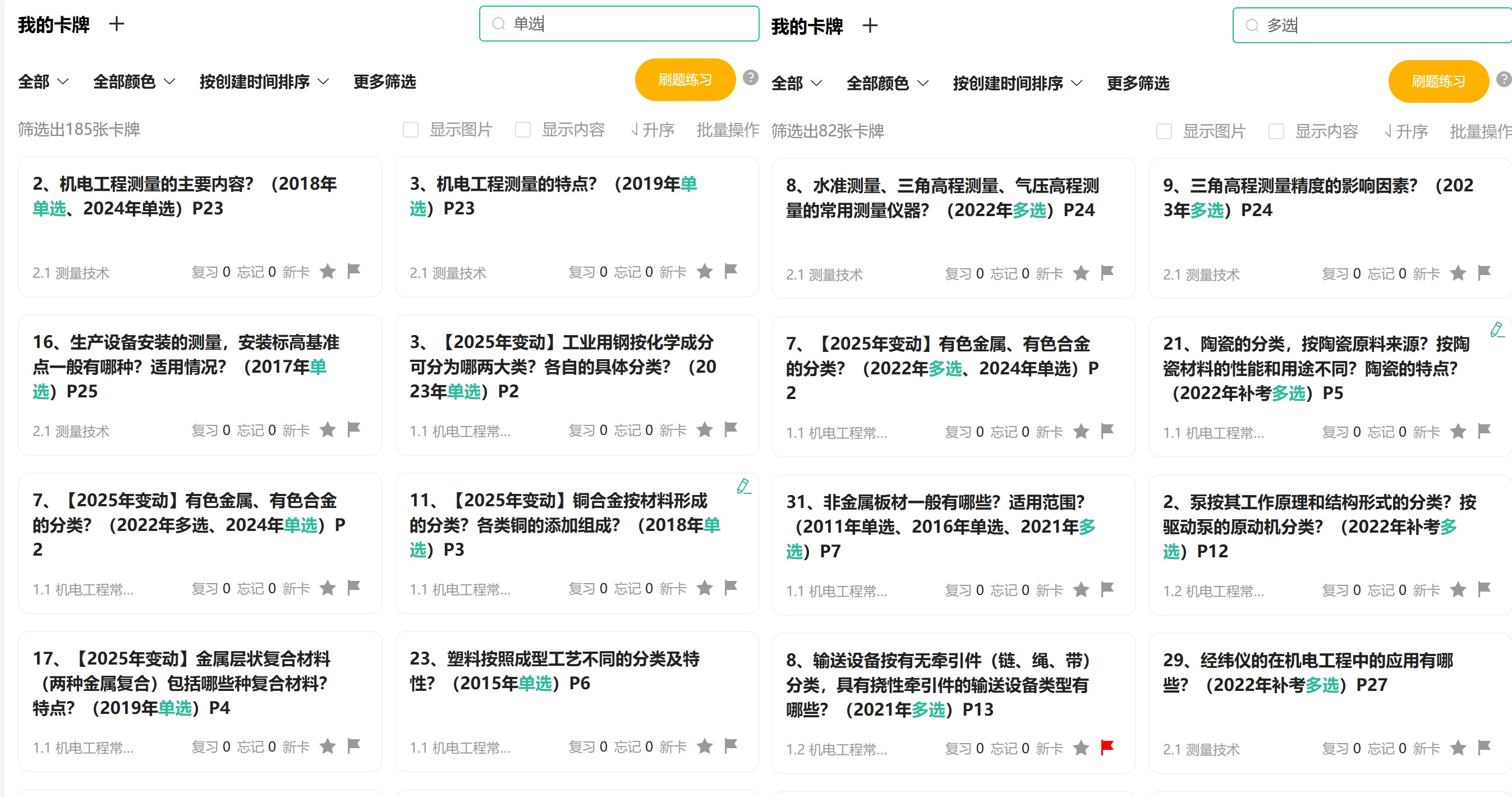Flag the card 3、机电工程测量的特点
The height and width of the screenshot is (797, 1512).
[x=730, y=271]
